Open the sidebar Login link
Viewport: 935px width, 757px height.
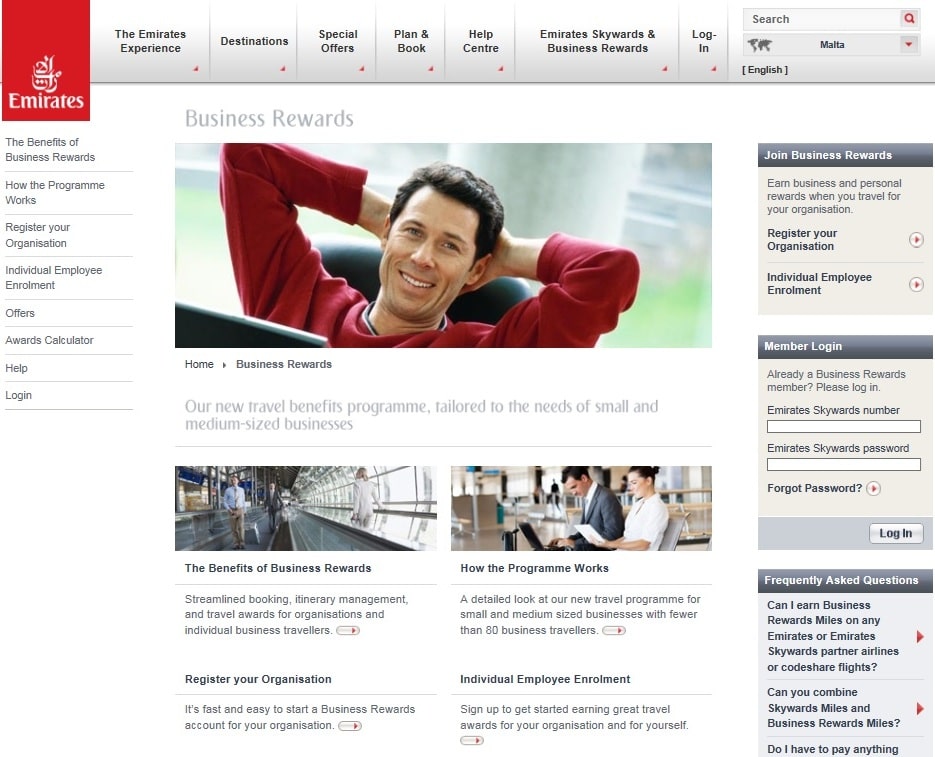point(18,395)
